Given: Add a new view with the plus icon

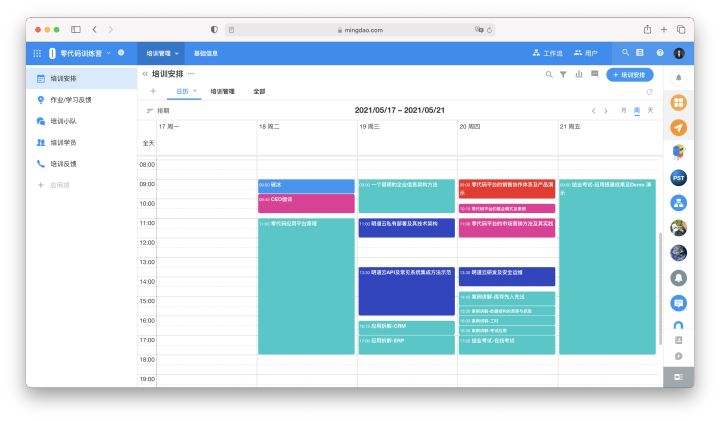Looking at the screenshot, I should pos(153,91).
